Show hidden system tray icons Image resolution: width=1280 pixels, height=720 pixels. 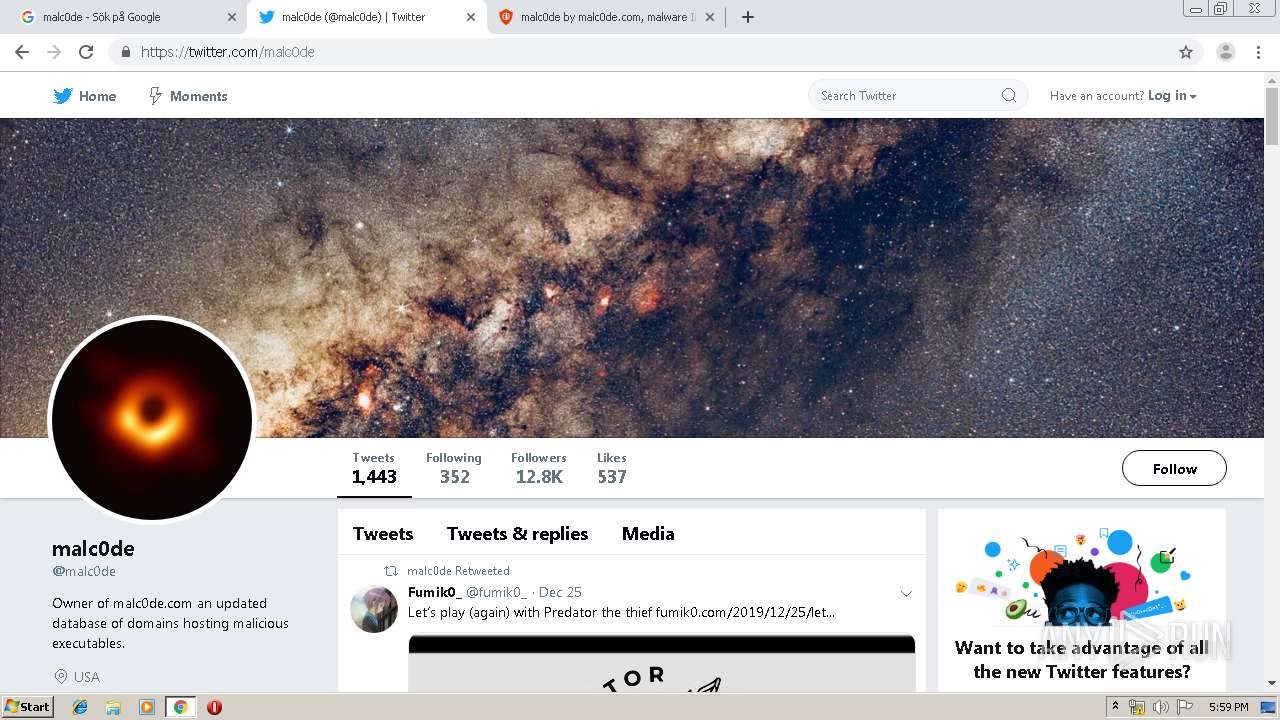(1115, 707)
